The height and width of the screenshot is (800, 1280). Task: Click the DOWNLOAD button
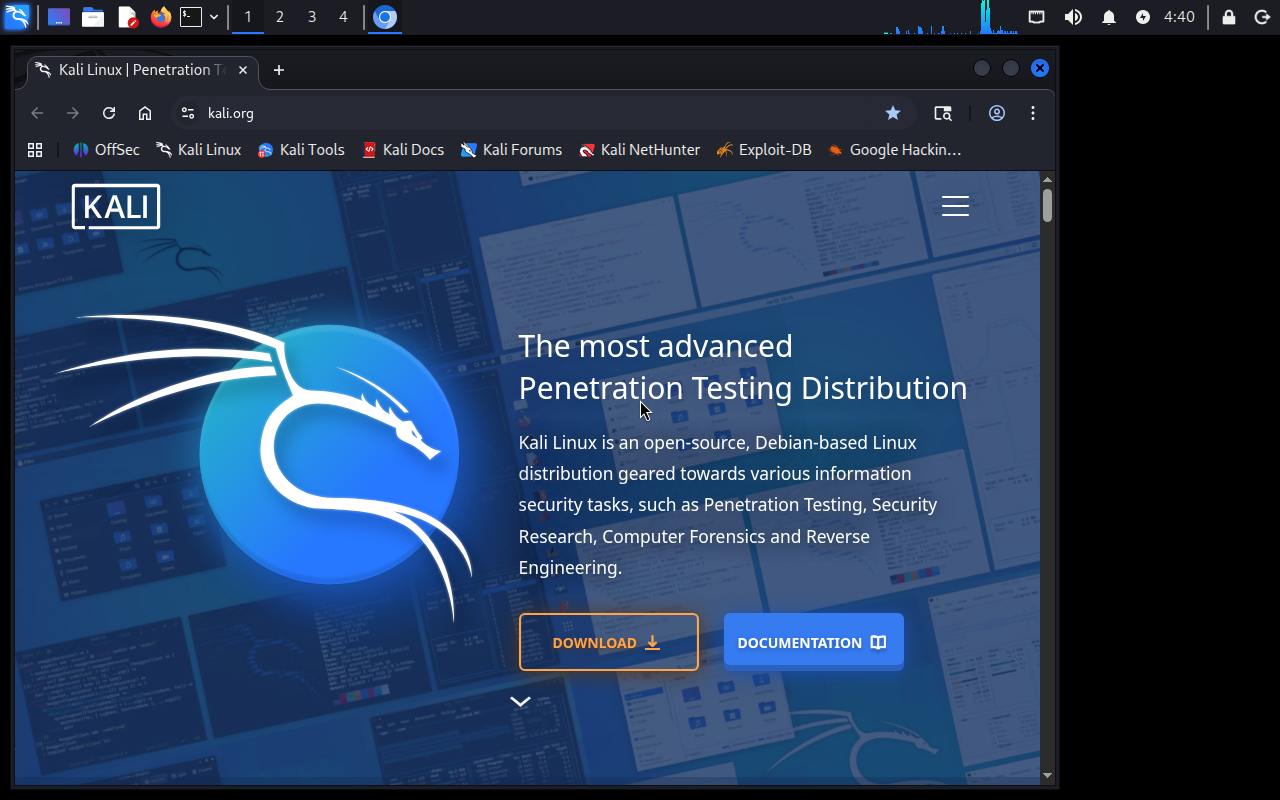(608, 642)
